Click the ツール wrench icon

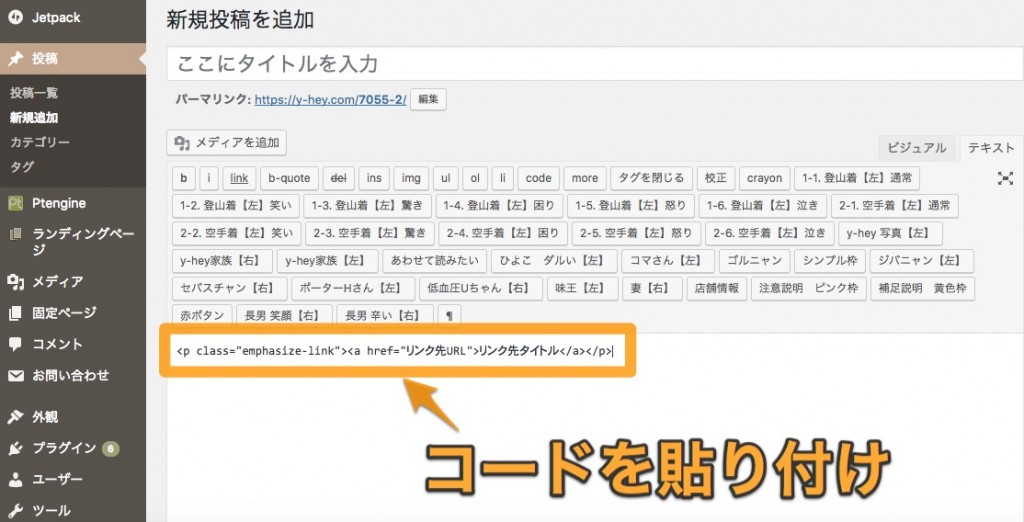pyautogui.click(x=15, y=511)
